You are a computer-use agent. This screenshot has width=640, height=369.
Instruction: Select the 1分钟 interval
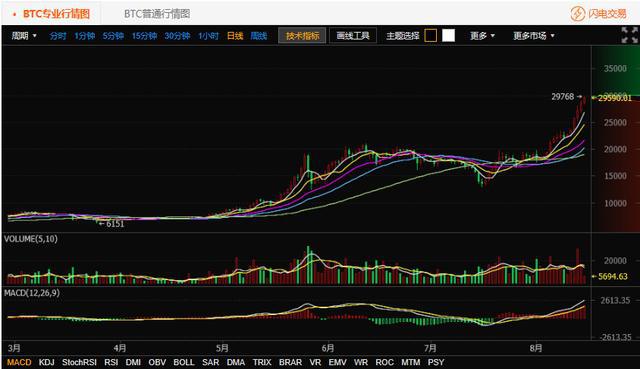click(x=84, y=36)
